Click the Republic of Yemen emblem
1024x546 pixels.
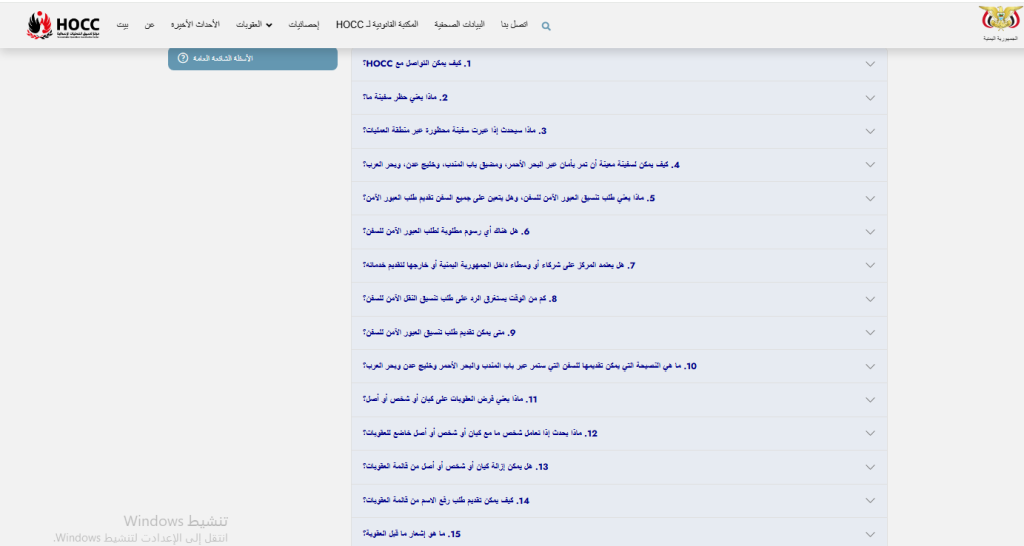pyautogui.click(x=1001, y=22)
